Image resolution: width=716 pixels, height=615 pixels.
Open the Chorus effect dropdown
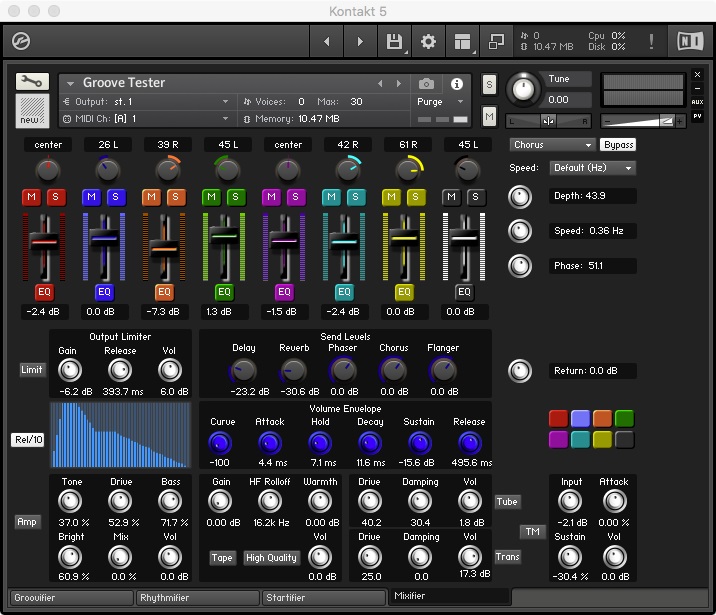[552, 145]
